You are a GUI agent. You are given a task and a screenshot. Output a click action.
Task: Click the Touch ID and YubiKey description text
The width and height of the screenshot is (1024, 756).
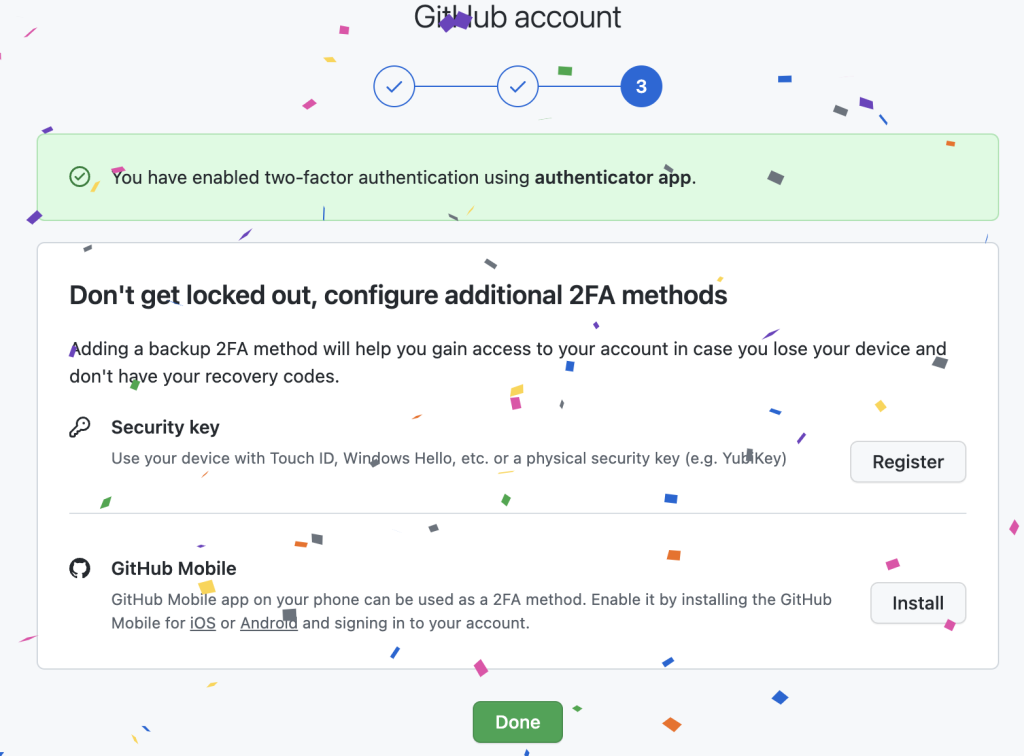[x=448, y=459]
